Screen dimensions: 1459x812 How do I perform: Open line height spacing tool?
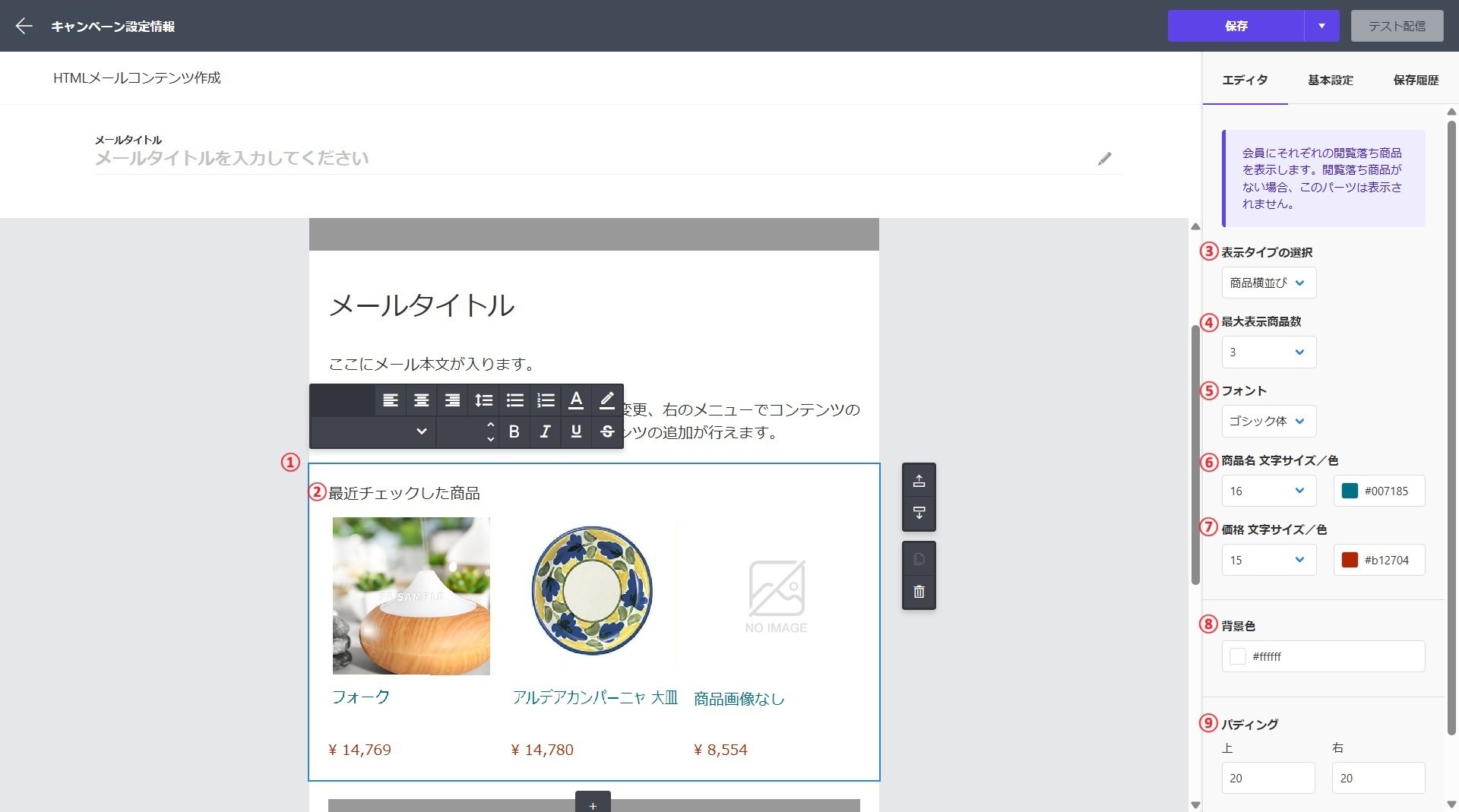coord(483,400)
